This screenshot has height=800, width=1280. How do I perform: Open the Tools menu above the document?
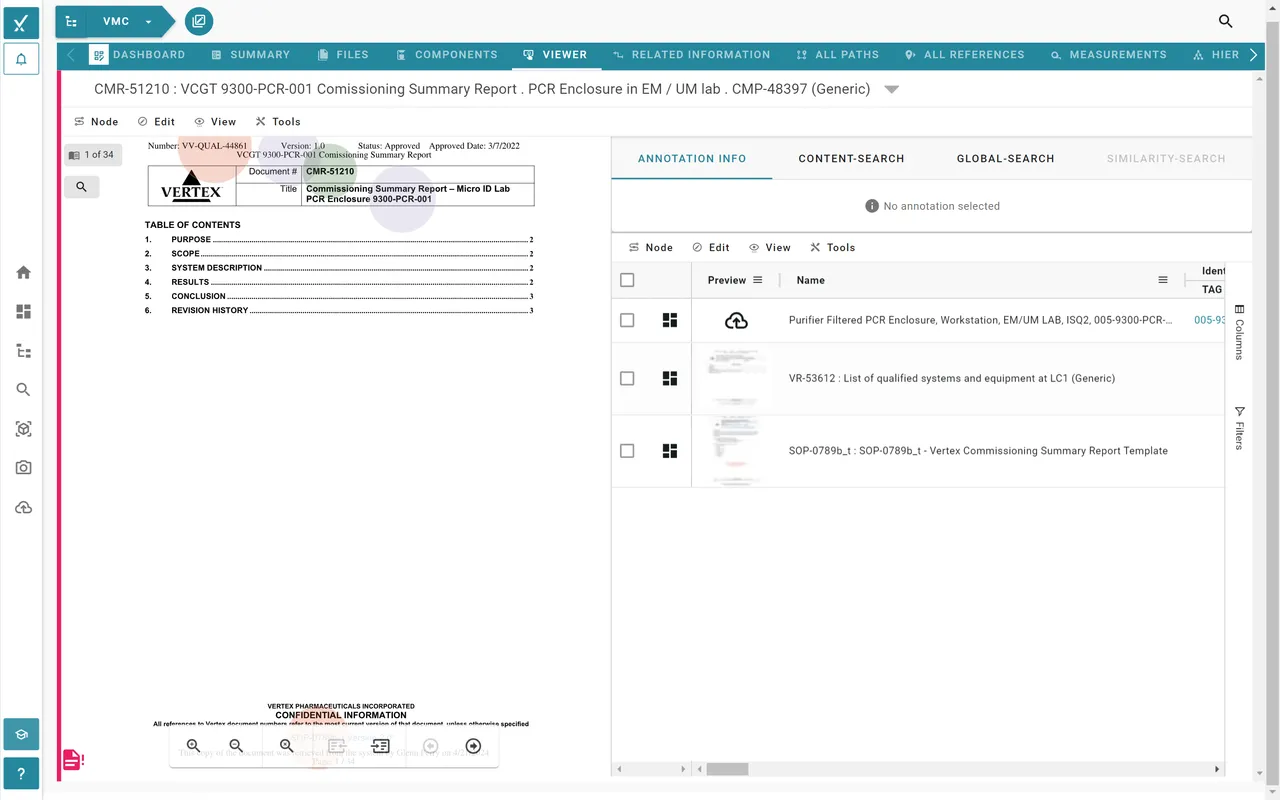(x=278, y=121)
